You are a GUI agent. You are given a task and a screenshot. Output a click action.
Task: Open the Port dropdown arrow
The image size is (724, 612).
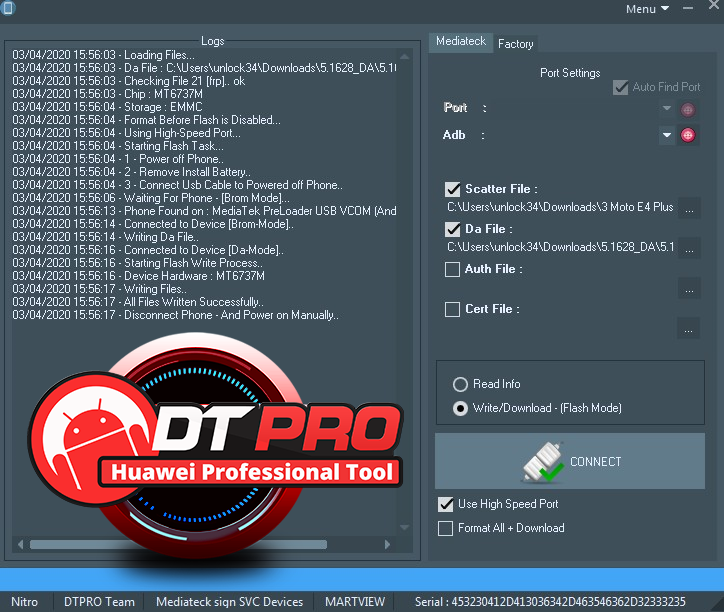point(667,109)
